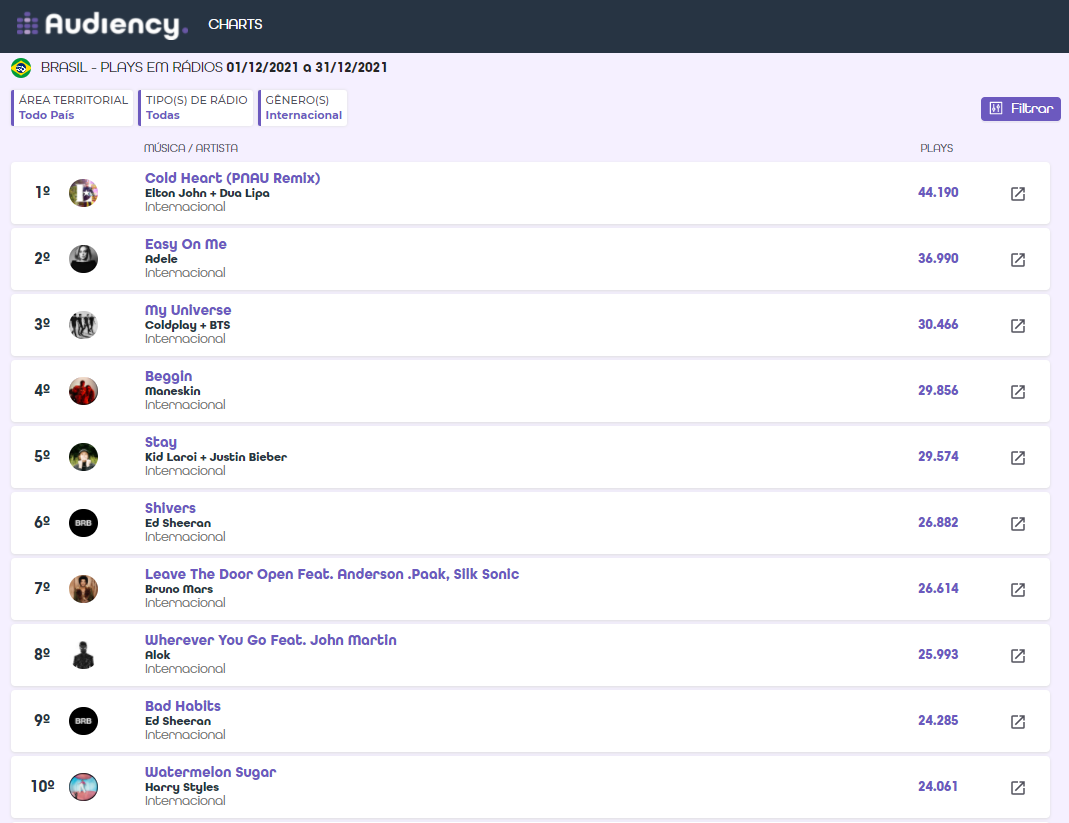This screenshot has height=823, width=1069.
Task: Click Maneskin red thumbnail
Action: pyautogui.click(x=83, y=391)
